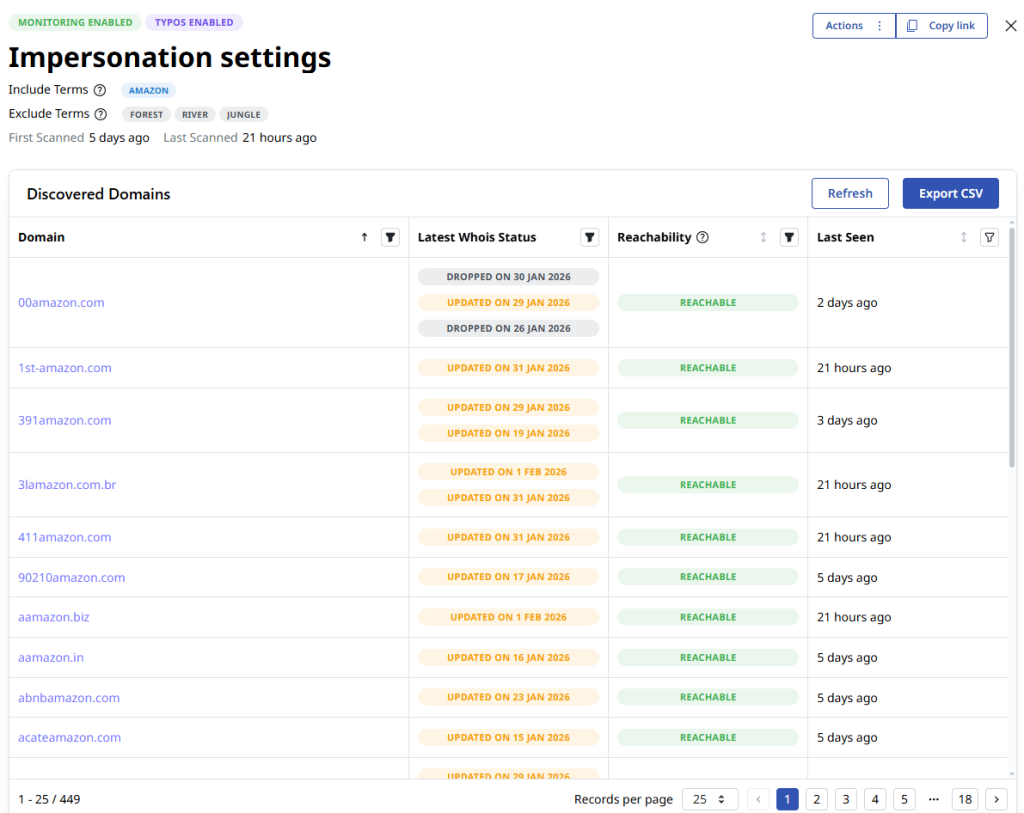Screen dimensions: 1024x813
Task: Open the Domain column filter funnel
Action: [x=390, y=237]
